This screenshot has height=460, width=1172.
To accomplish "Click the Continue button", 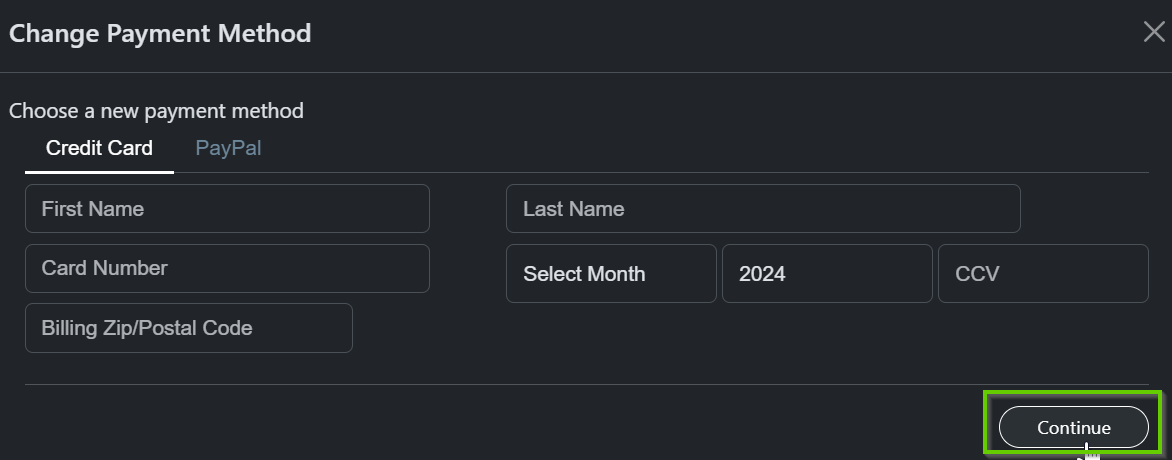I will click(x=1073, y=427).
